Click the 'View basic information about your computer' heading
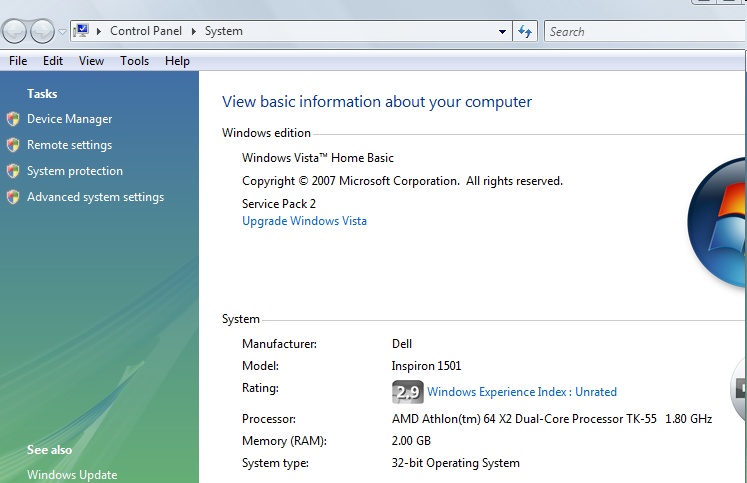The width and height of the screenshot is (747, 483). (x=377, y=102)
